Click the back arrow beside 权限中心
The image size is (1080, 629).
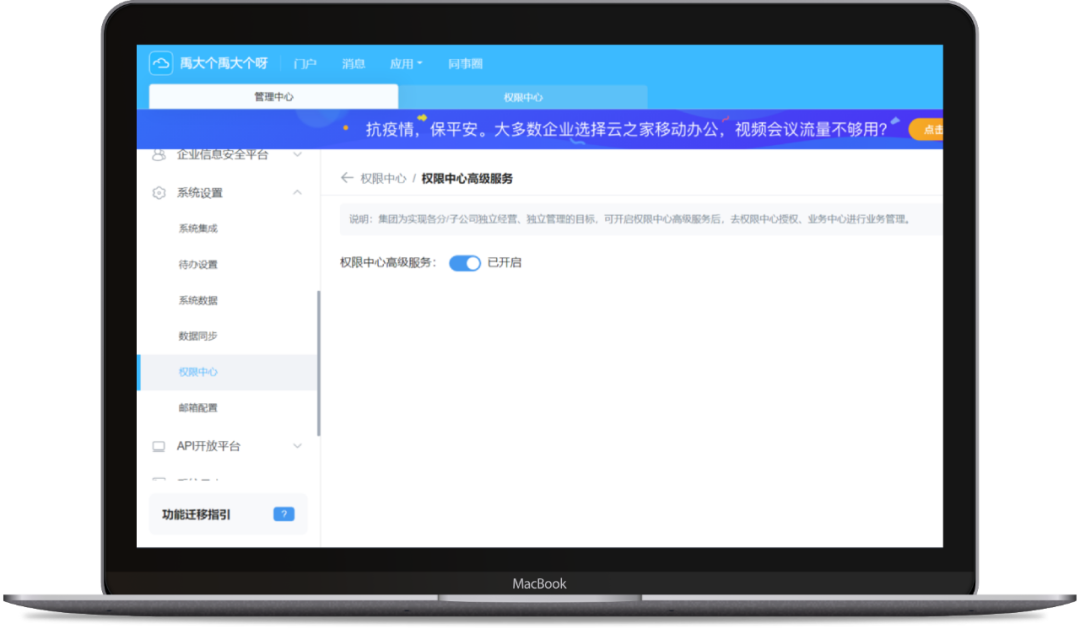pyautogui.click(x=346, y=178)
